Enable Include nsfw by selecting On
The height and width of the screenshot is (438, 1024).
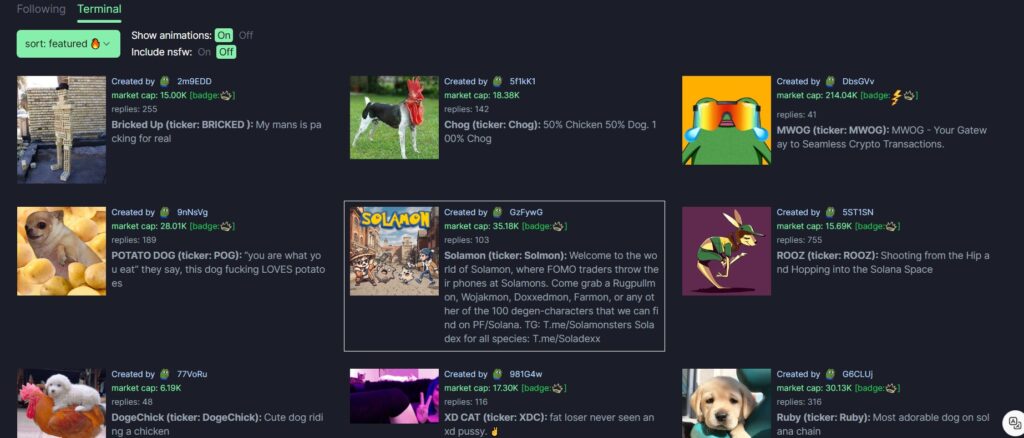pos(204,52)
